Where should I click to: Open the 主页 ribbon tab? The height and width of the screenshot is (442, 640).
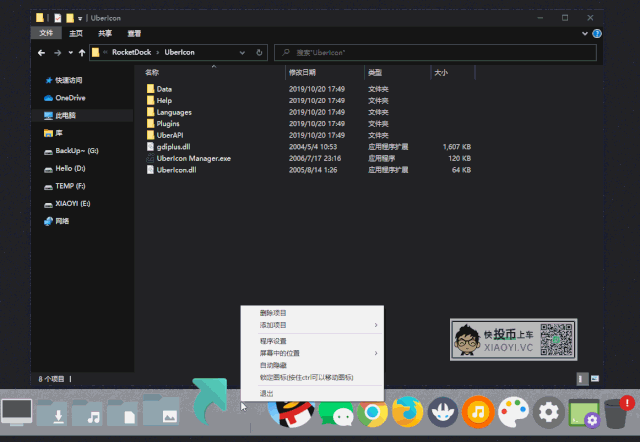[76, 33]
